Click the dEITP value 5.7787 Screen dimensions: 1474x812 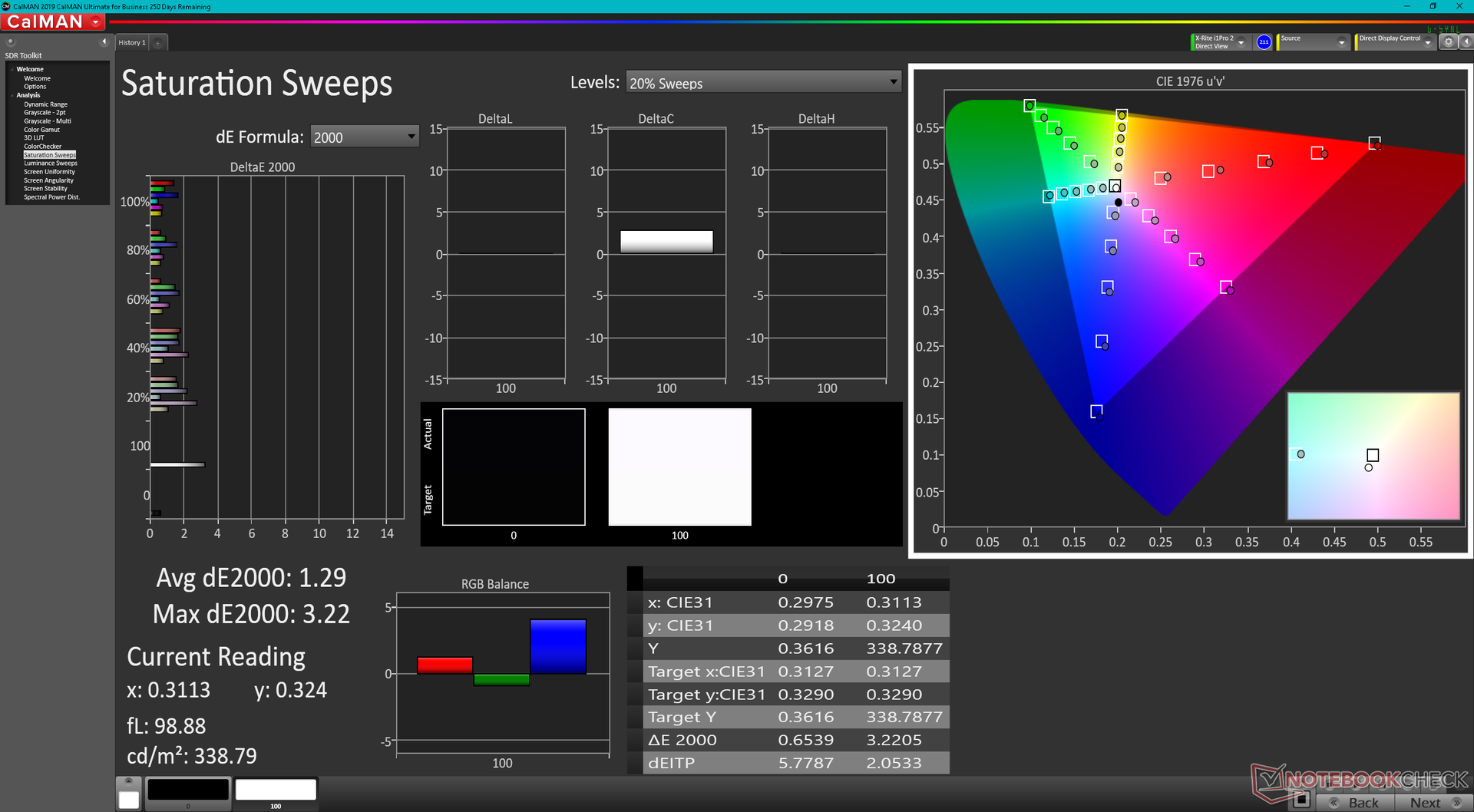pos(806,763)
